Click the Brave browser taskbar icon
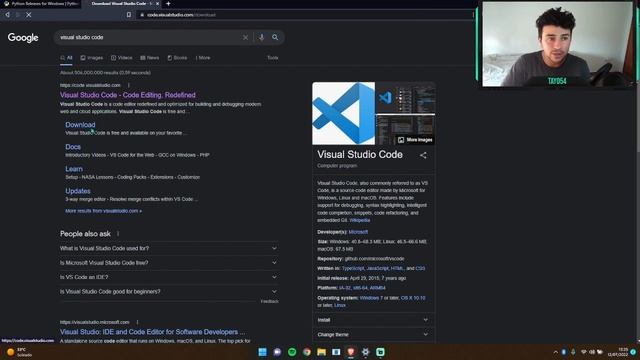Viewport: 640px width, 360px height. 351,352
